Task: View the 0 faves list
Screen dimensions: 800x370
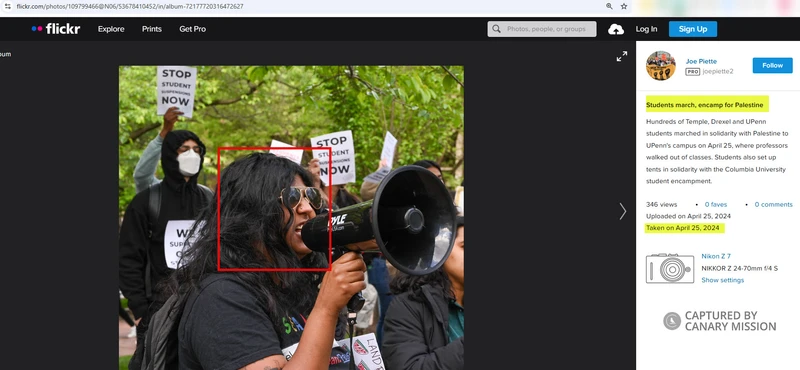Action: pyautogui.click(x=716, y=204)
